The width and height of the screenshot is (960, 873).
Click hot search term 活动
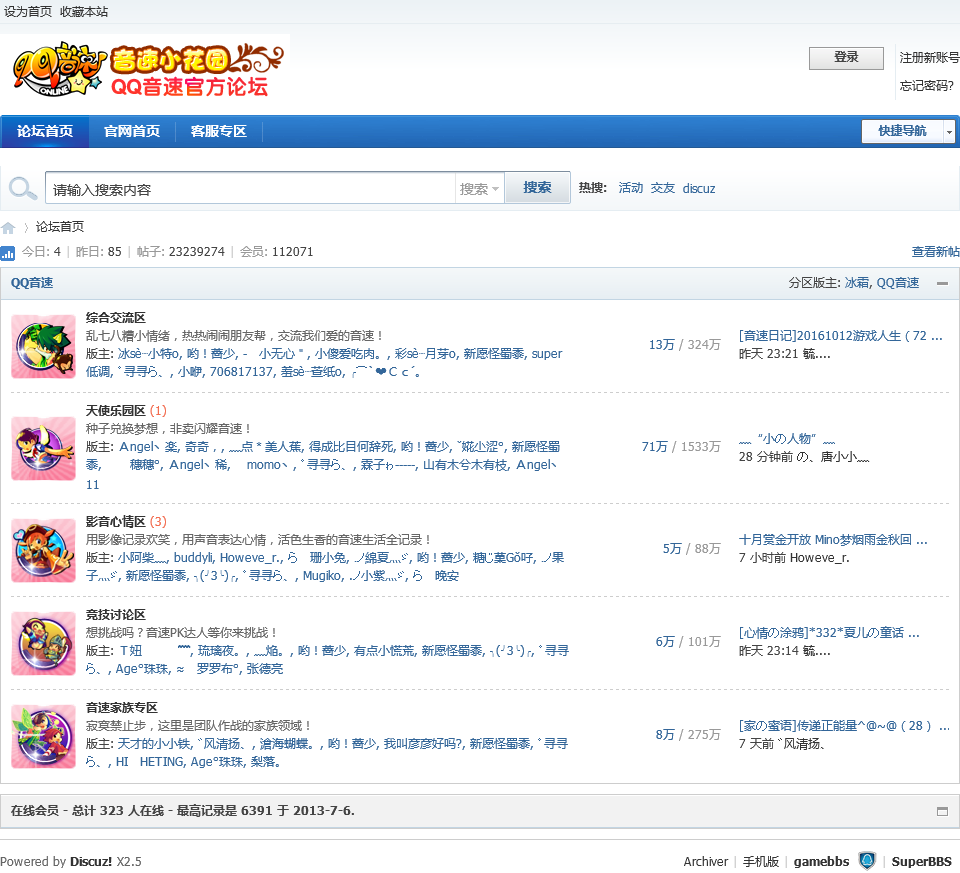631,188
